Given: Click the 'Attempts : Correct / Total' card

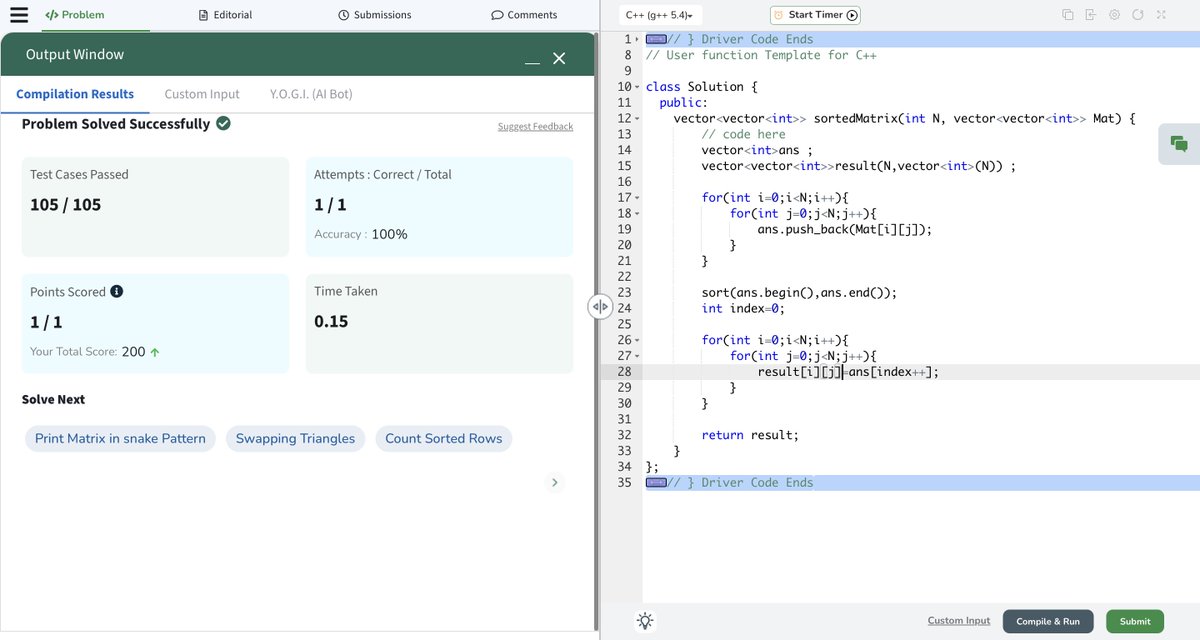Looking at the screenshot, I should 439,207.
